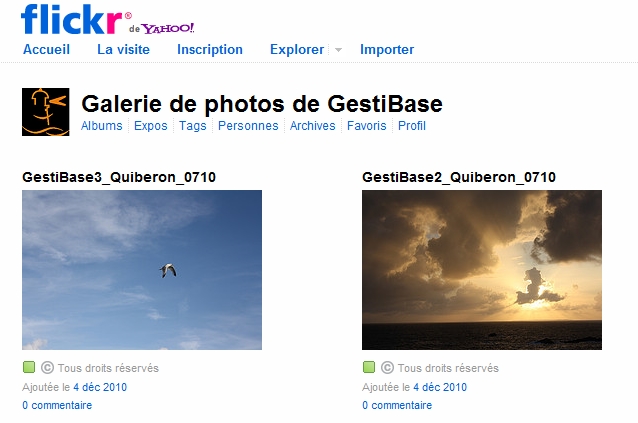Switch to the Albums tab
638x423 pixels.
tap(102, 126)
